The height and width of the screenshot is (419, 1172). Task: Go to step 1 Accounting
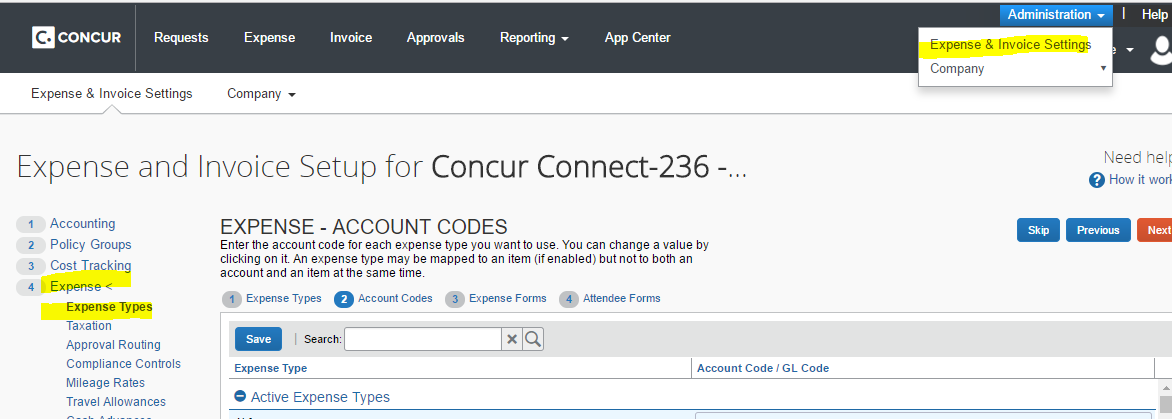82,223
